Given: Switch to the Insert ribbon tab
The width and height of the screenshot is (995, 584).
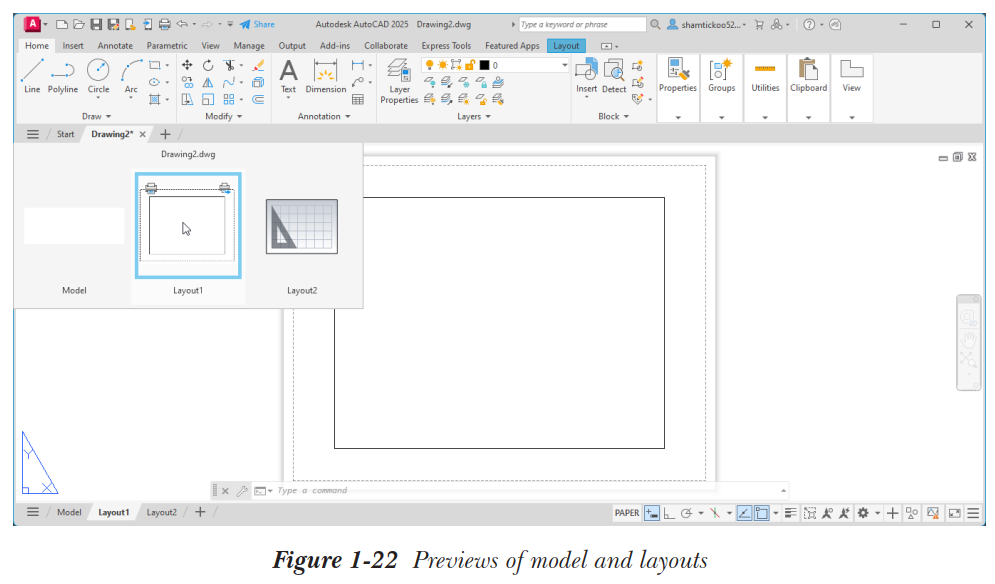Looking at the screenshot, I should [x=72, y=46].
